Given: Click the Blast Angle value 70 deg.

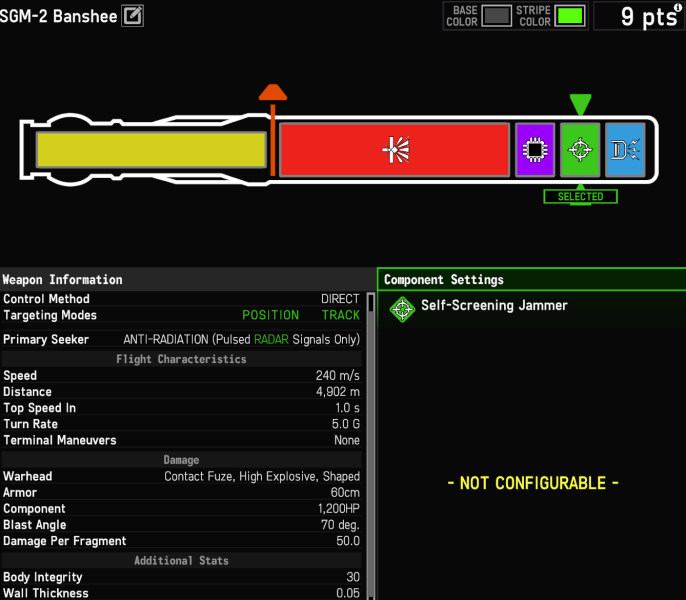Looking at the screenshot, I should point(340,525).
